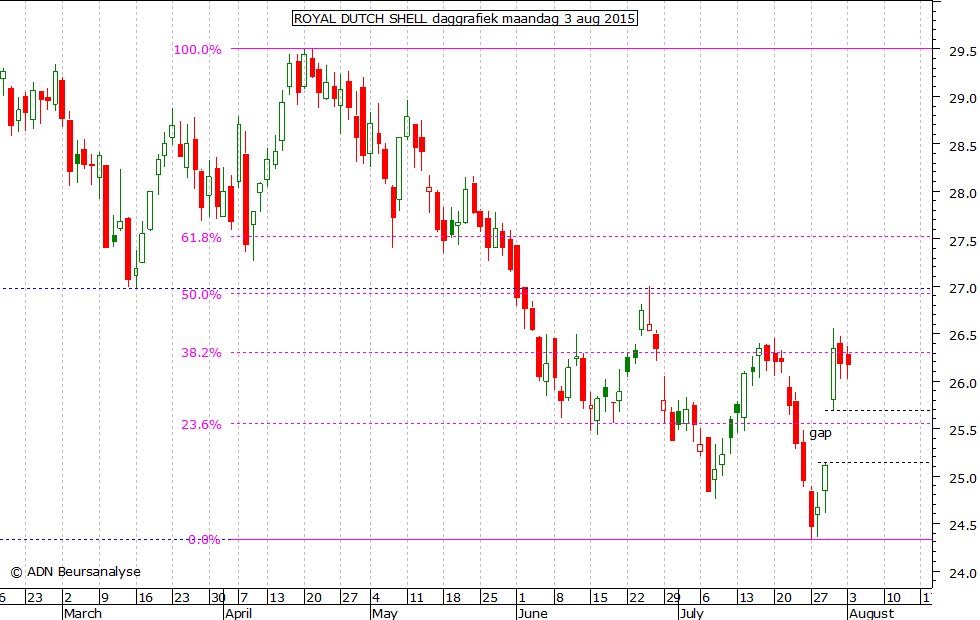Click the 'gap' annotation label
The image size is (980, 620).
coord(820,432)
